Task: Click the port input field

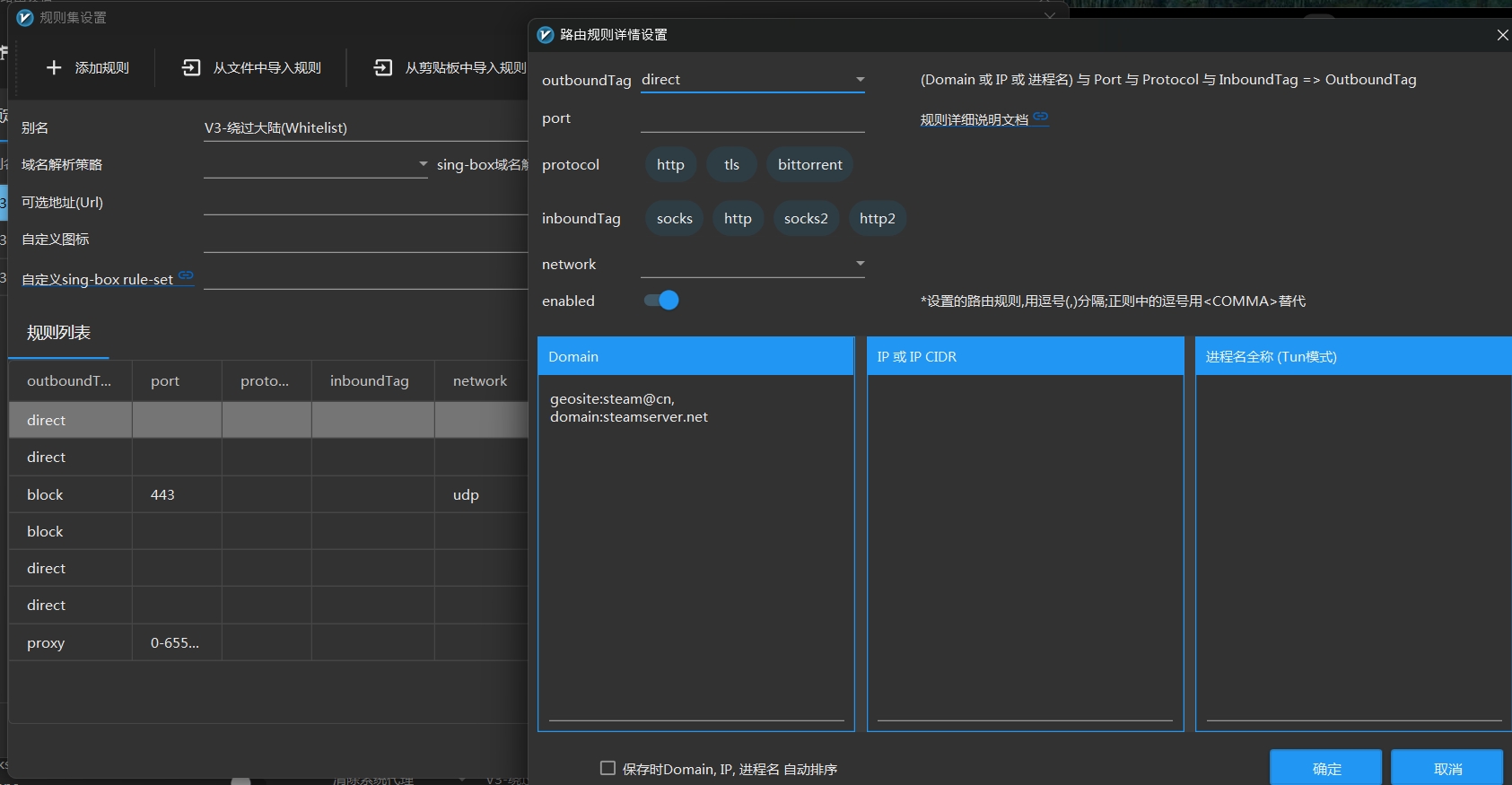Action: (x=752, y=119)
